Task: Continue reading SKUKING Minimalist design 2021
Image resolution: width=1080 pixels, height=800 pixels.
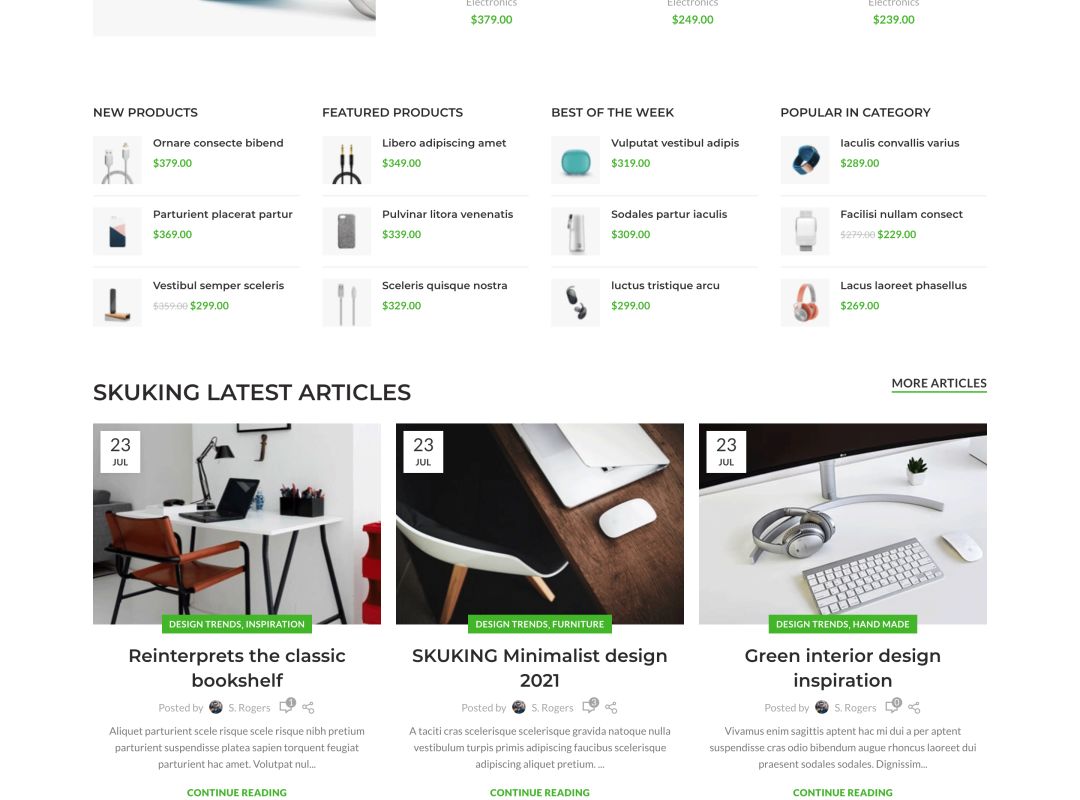Action: click(540, 792)
